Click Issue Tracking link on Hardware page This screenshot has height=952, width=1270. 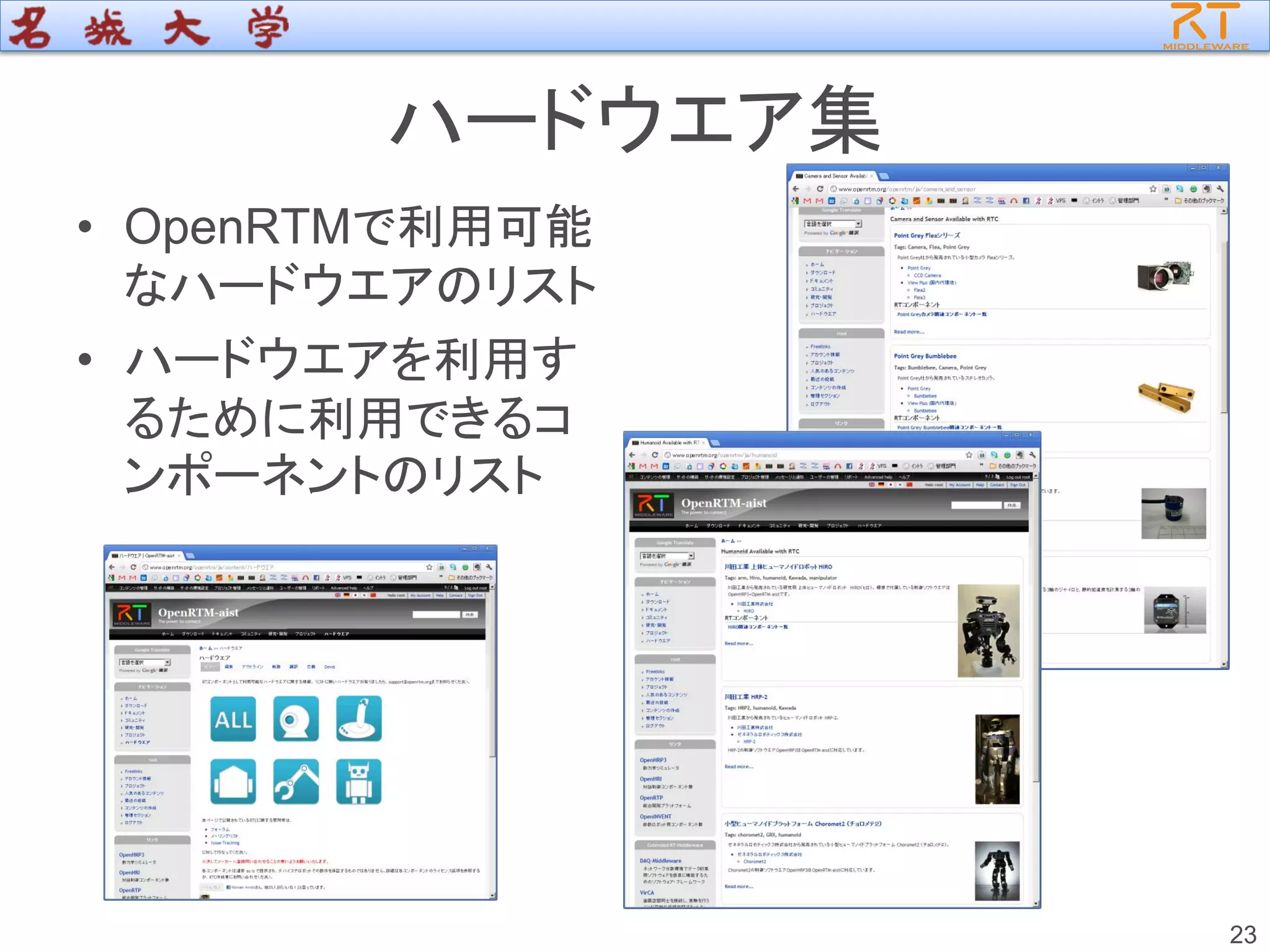pyautogui.click(x=224, y=843)
